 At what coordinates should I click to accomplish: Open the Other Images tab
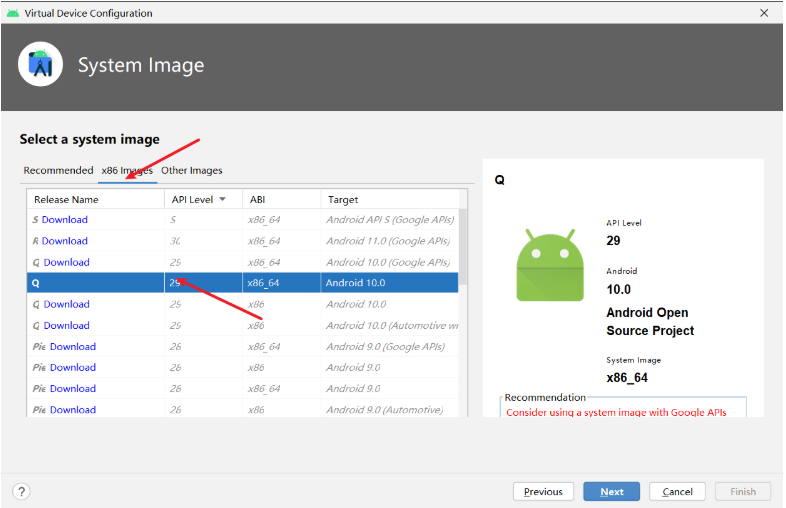[x=191, y=171]
